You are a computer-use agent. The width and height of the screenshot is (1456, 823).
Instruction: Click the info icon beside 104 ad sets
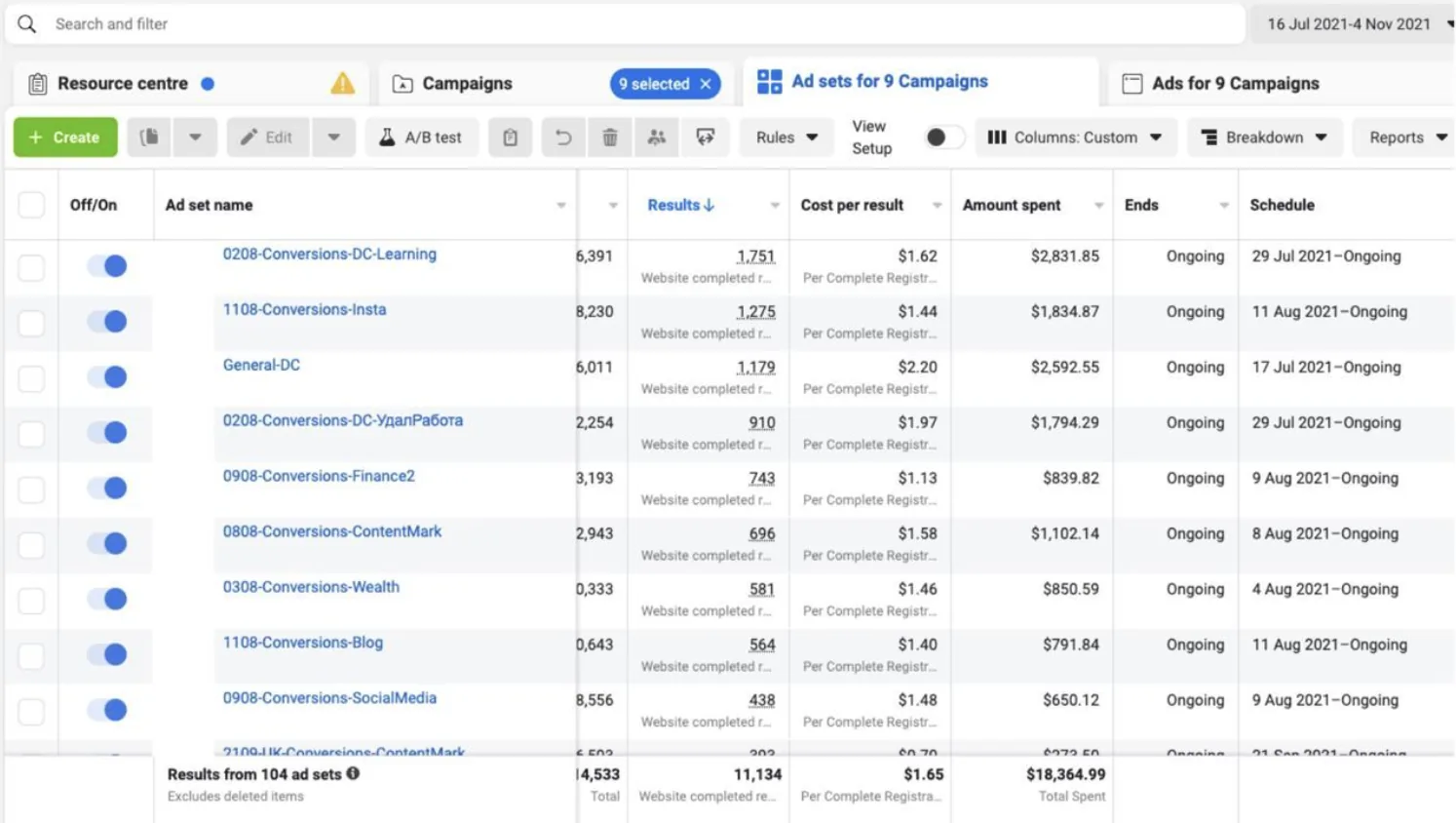(x=353, y=773)
